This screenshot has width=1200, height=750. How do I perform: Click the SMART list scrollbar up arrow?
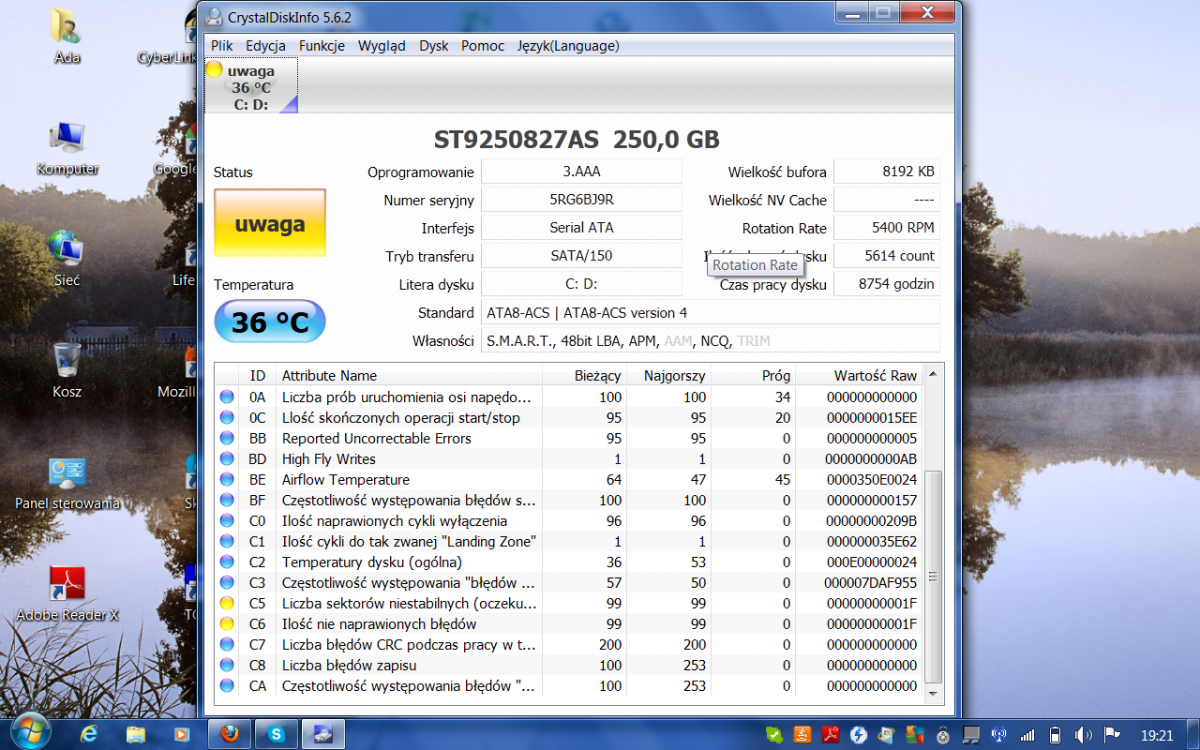point(934,376)
